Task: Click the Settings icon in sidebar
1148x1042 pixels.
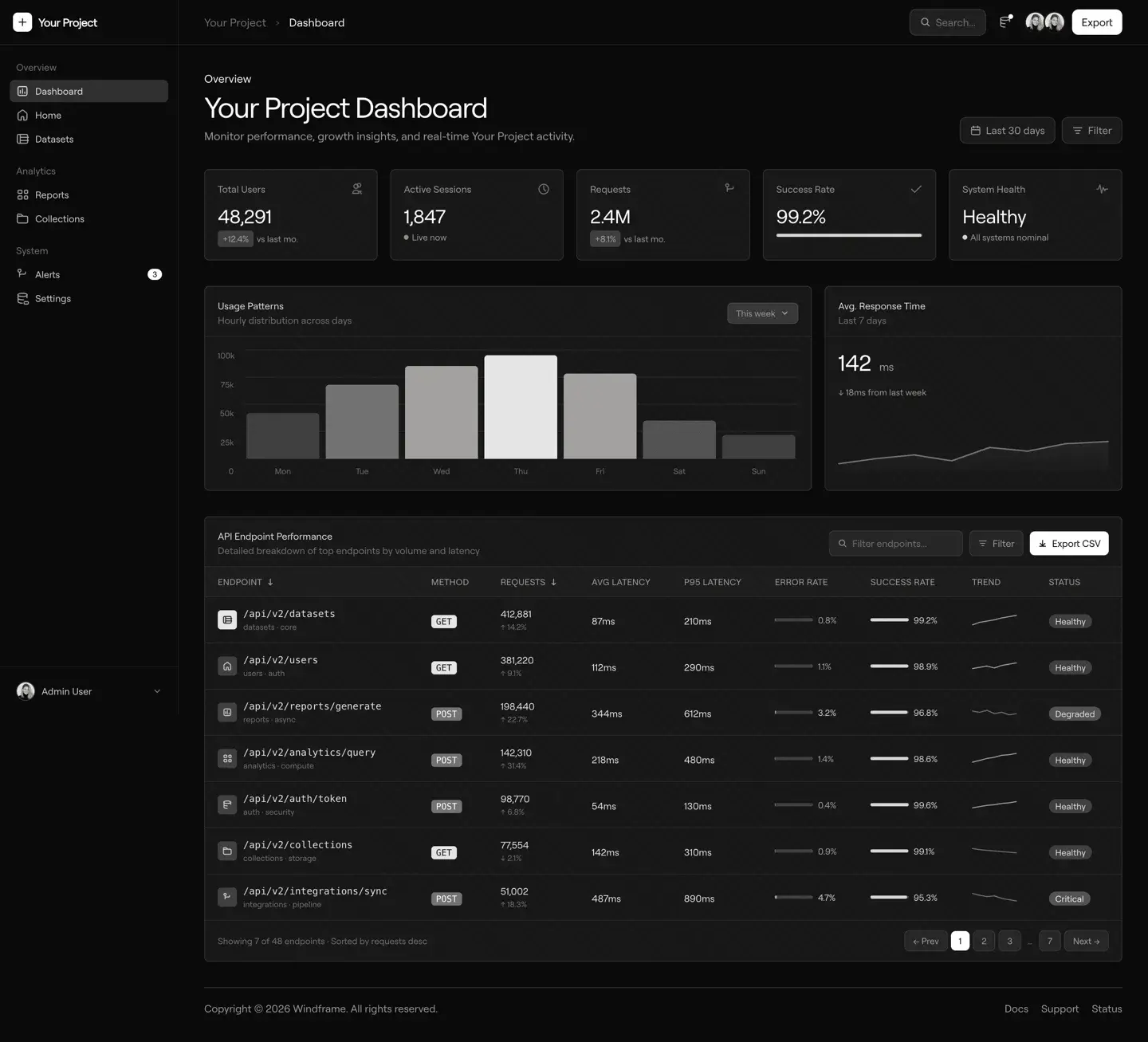Action: point(22,298)
